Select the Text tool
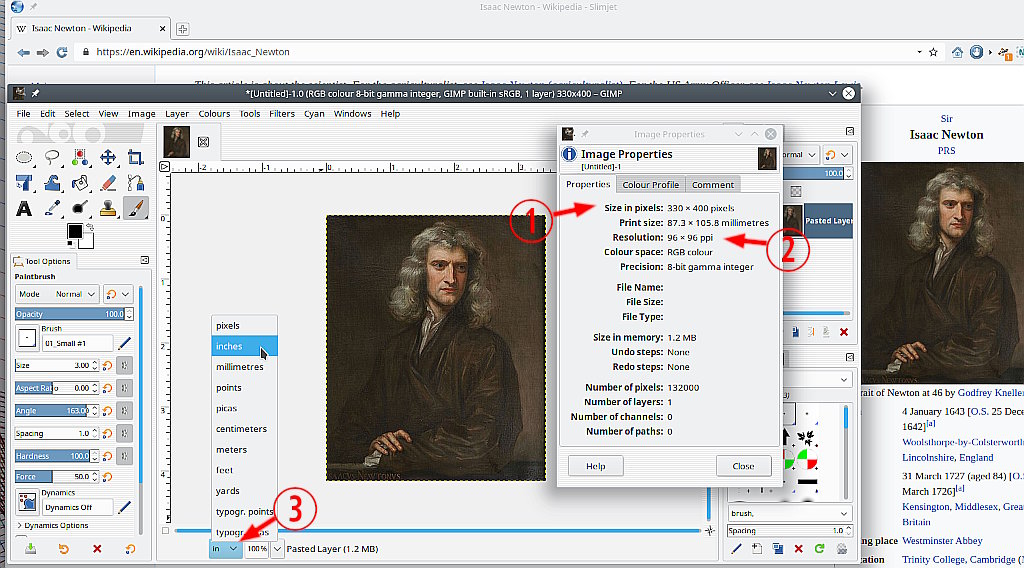The image size is (1024, 568). point(25,208)
